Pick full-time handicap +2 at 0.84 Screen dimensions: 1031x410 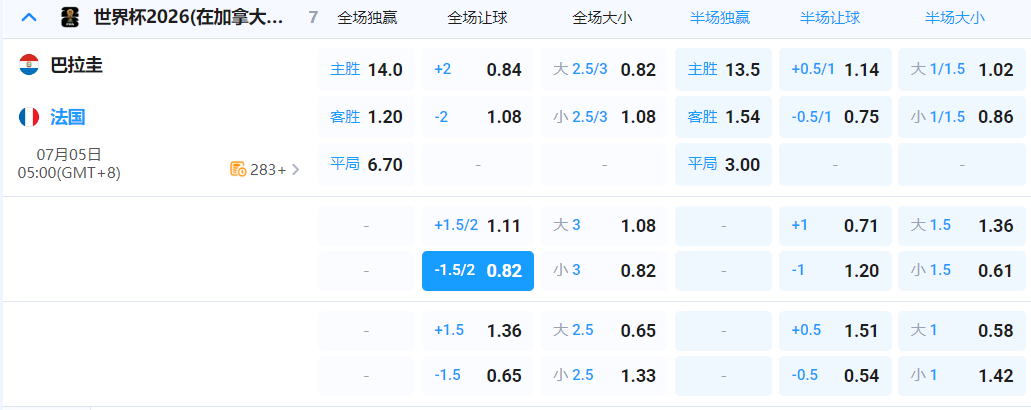pyautogui.click(x=478, y=69)
